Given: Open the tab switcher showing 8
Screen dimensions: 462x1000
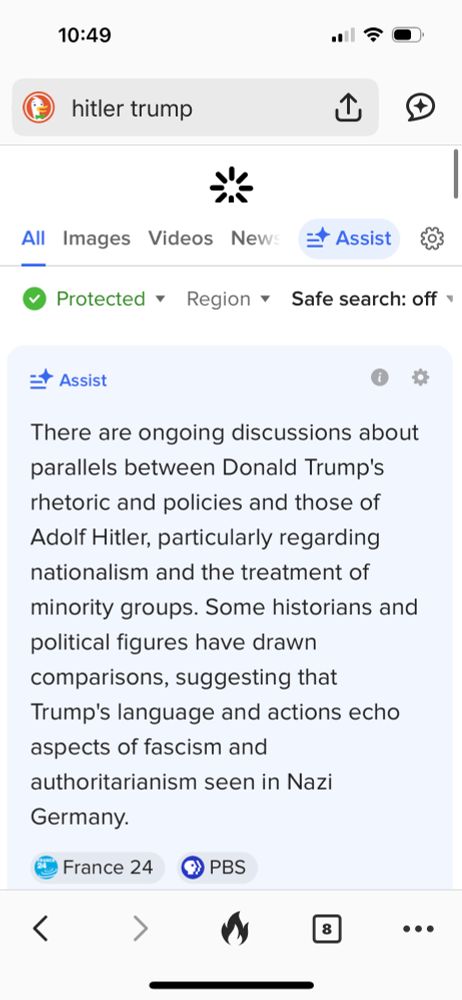Looking at the screenshot, I should [x=327, y=929].
